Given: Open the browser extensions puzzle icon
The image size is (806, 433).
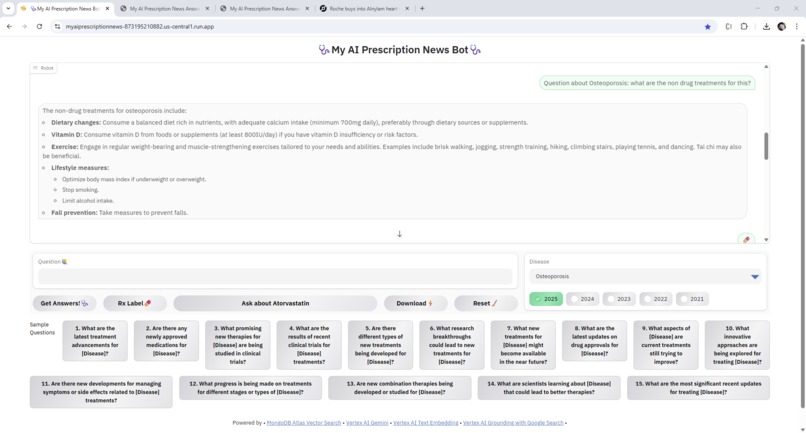Looking at the screenshot, I should [x=744, y=27].
